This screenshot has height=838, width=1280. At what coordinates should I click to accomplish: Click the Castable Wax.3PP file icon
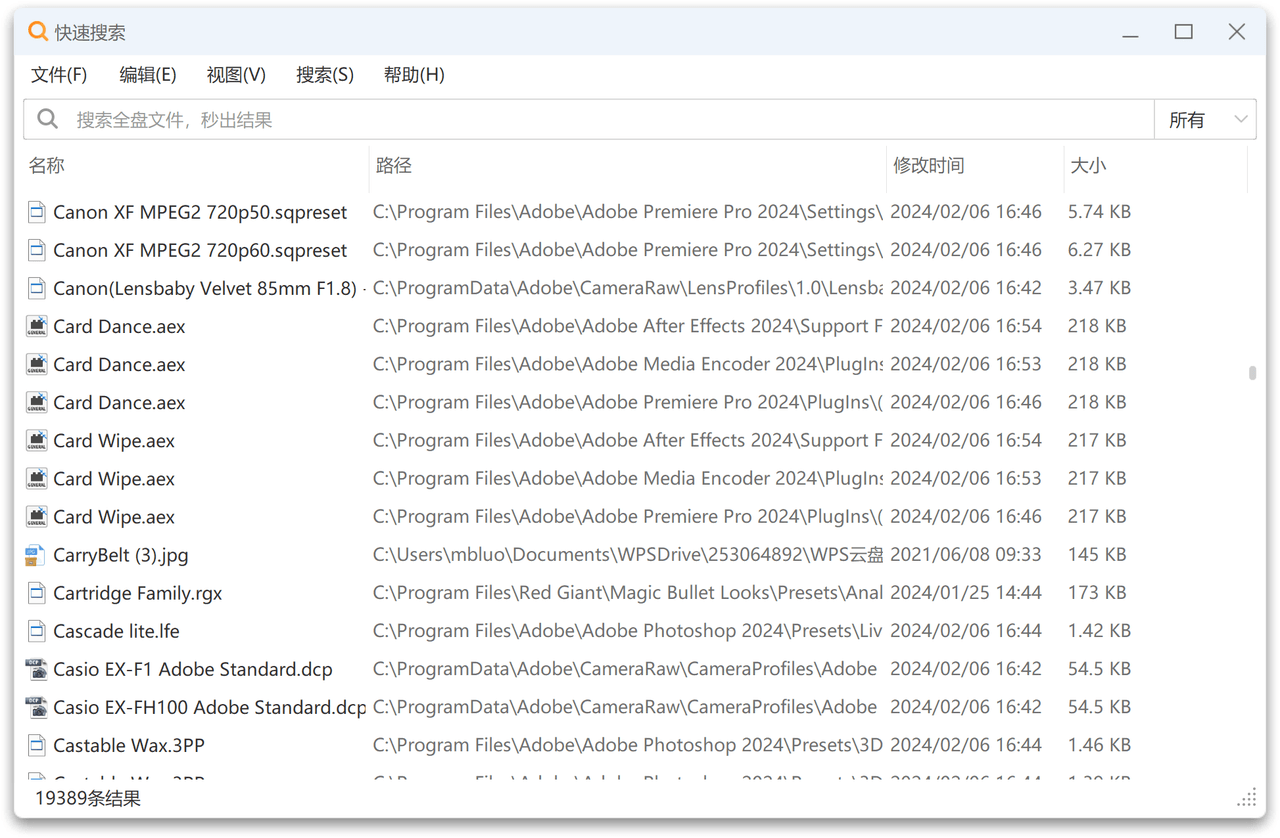[x=36, y=745]
